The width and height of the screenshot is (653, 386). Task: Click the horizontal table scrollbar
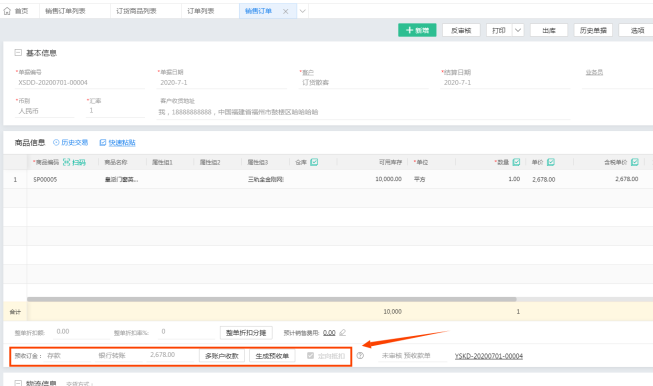272,299
